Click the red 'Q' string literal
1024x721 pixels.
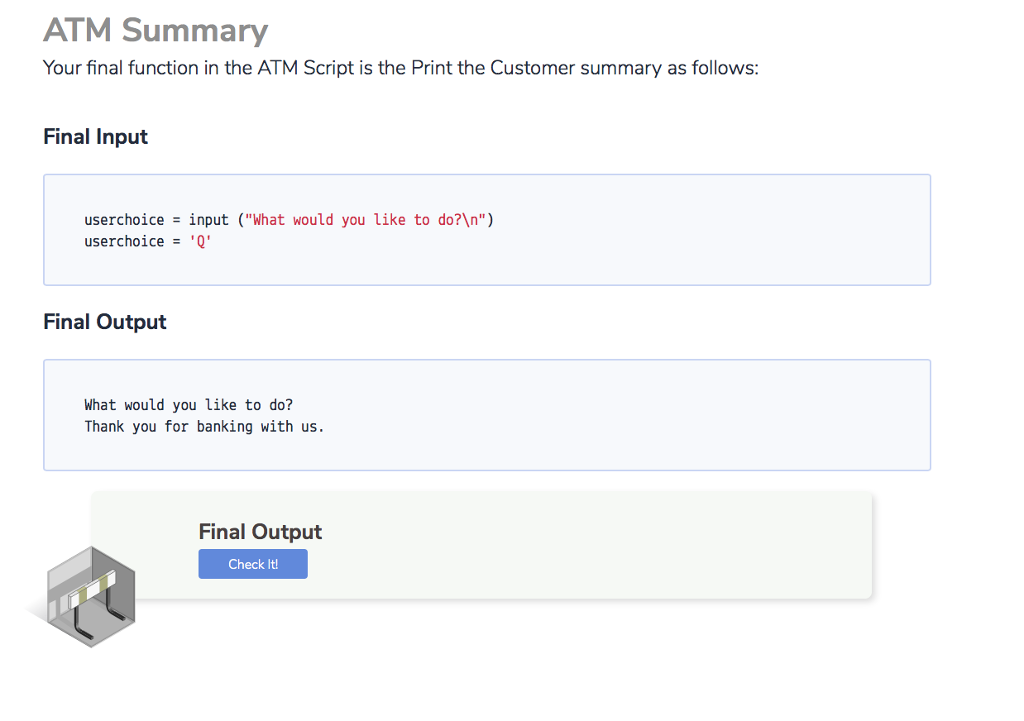click(200, 242)
